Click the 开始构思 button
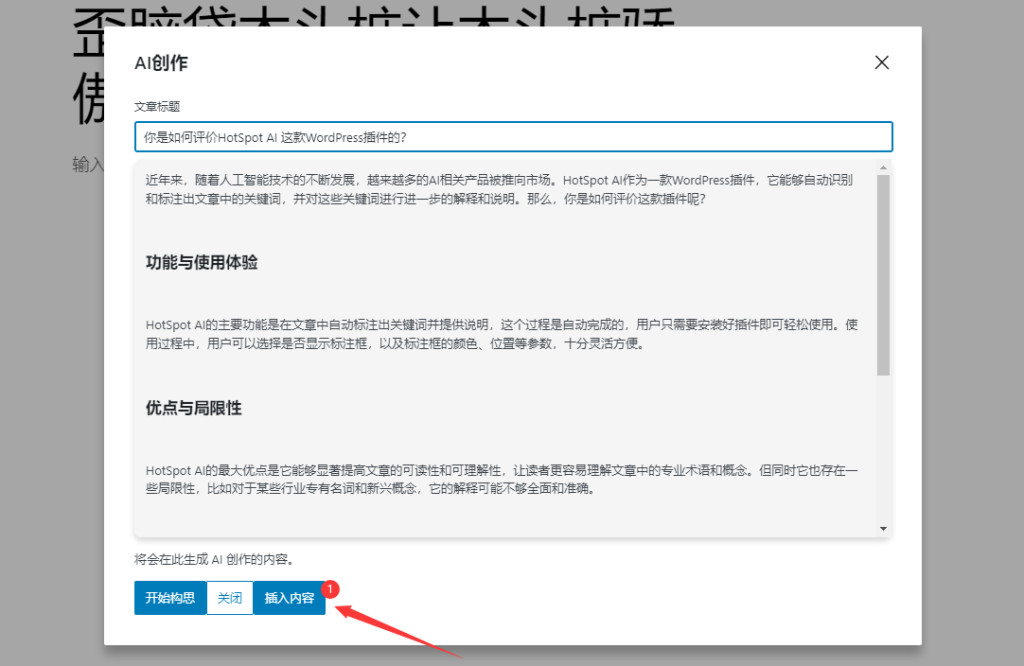 coord(169,597)
